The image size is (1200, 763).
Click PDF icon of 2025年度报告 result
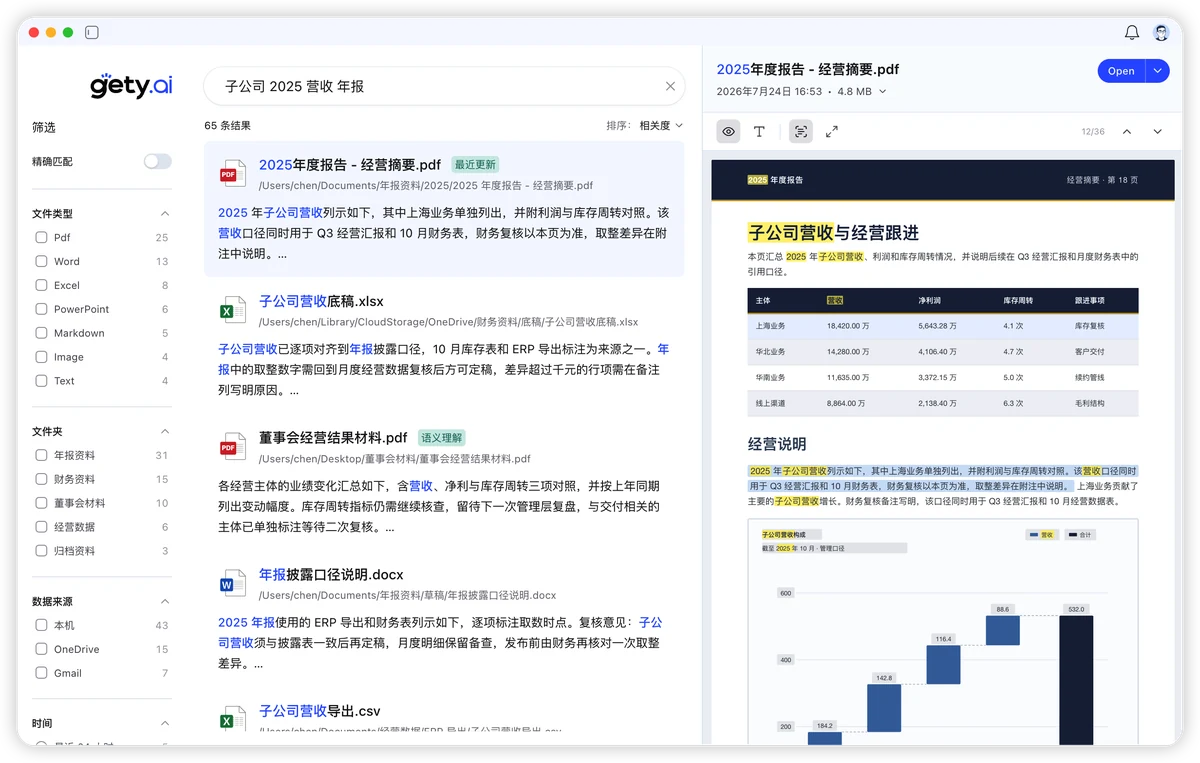coord(233,173)
